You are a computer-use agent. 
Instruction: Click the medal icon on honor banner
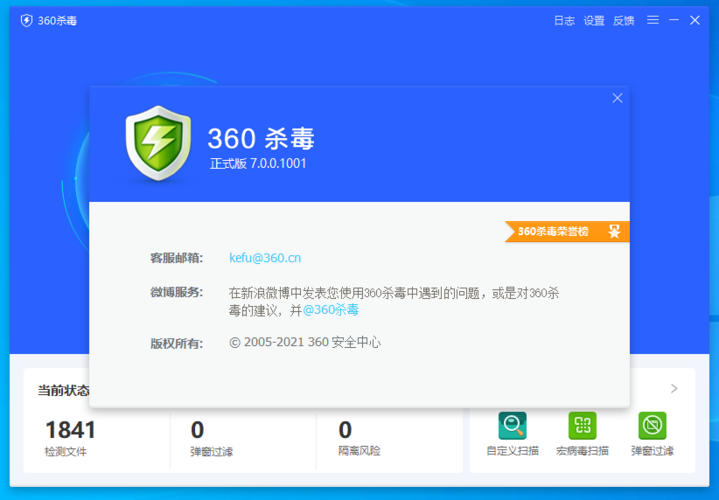pyautogui.click(x=614, y=231)
